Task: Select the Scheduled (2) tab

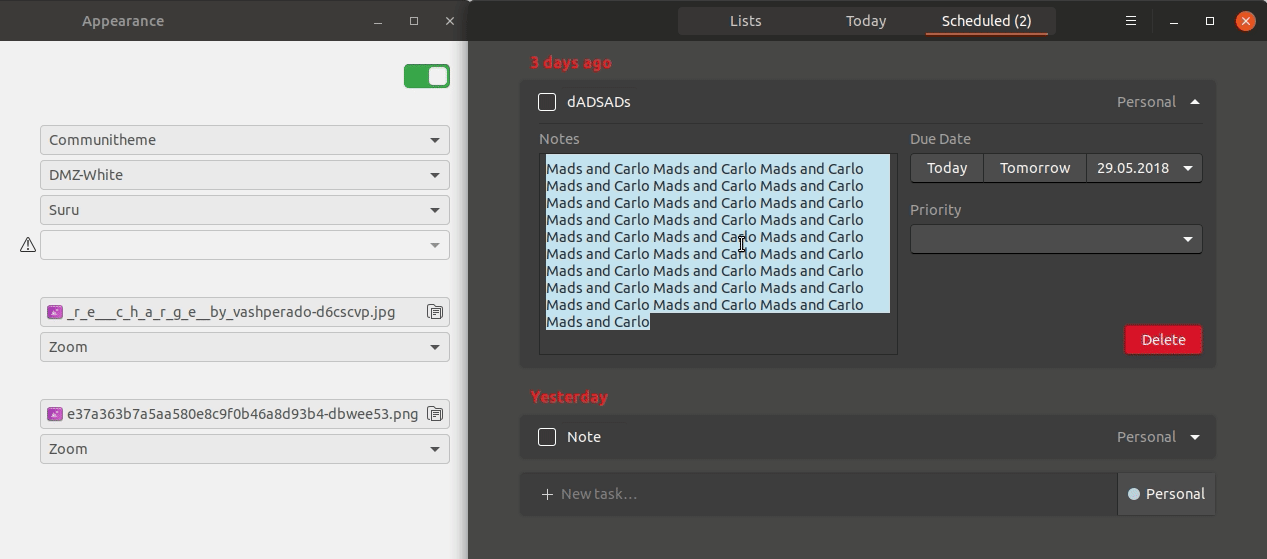Action: pos(987,21)
